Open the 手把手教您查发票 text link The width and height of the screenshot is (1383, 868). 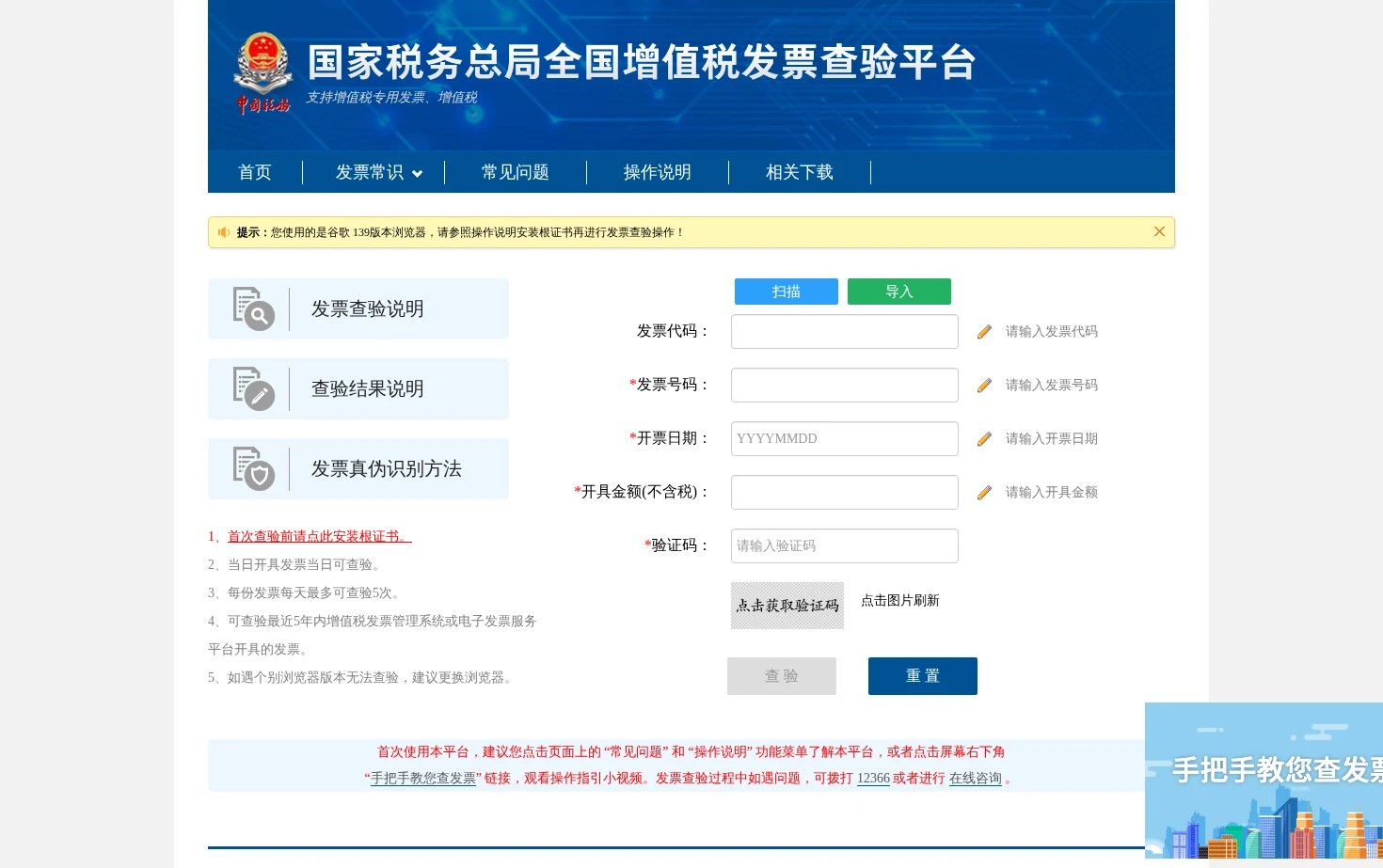(x=423, y=779)
